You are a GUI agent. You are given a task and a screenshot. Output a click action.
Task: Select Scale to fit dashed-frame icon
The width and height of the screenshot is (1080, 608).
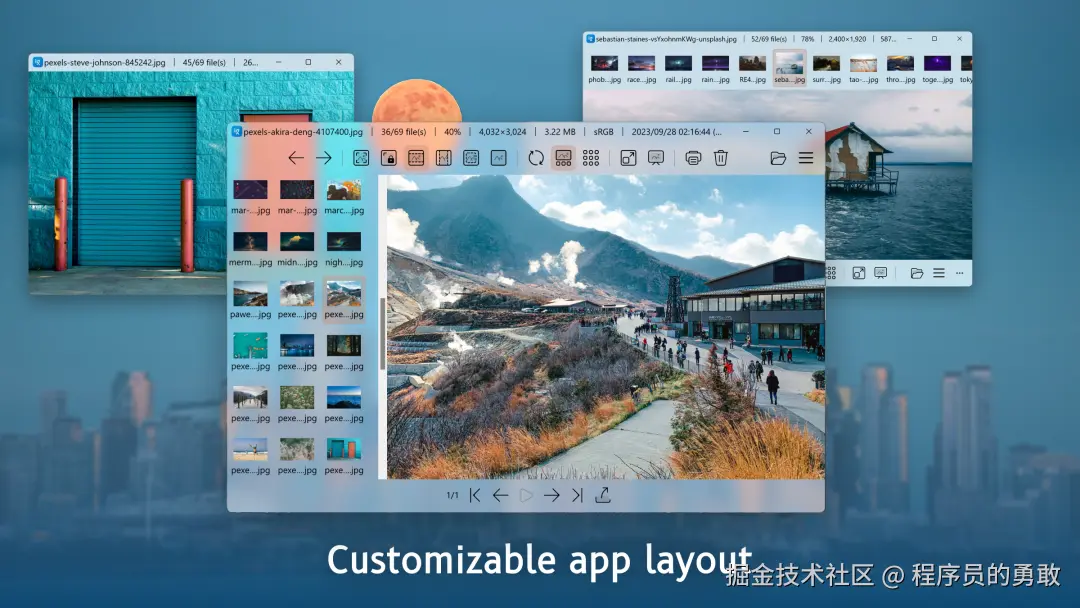pos(471,158)
